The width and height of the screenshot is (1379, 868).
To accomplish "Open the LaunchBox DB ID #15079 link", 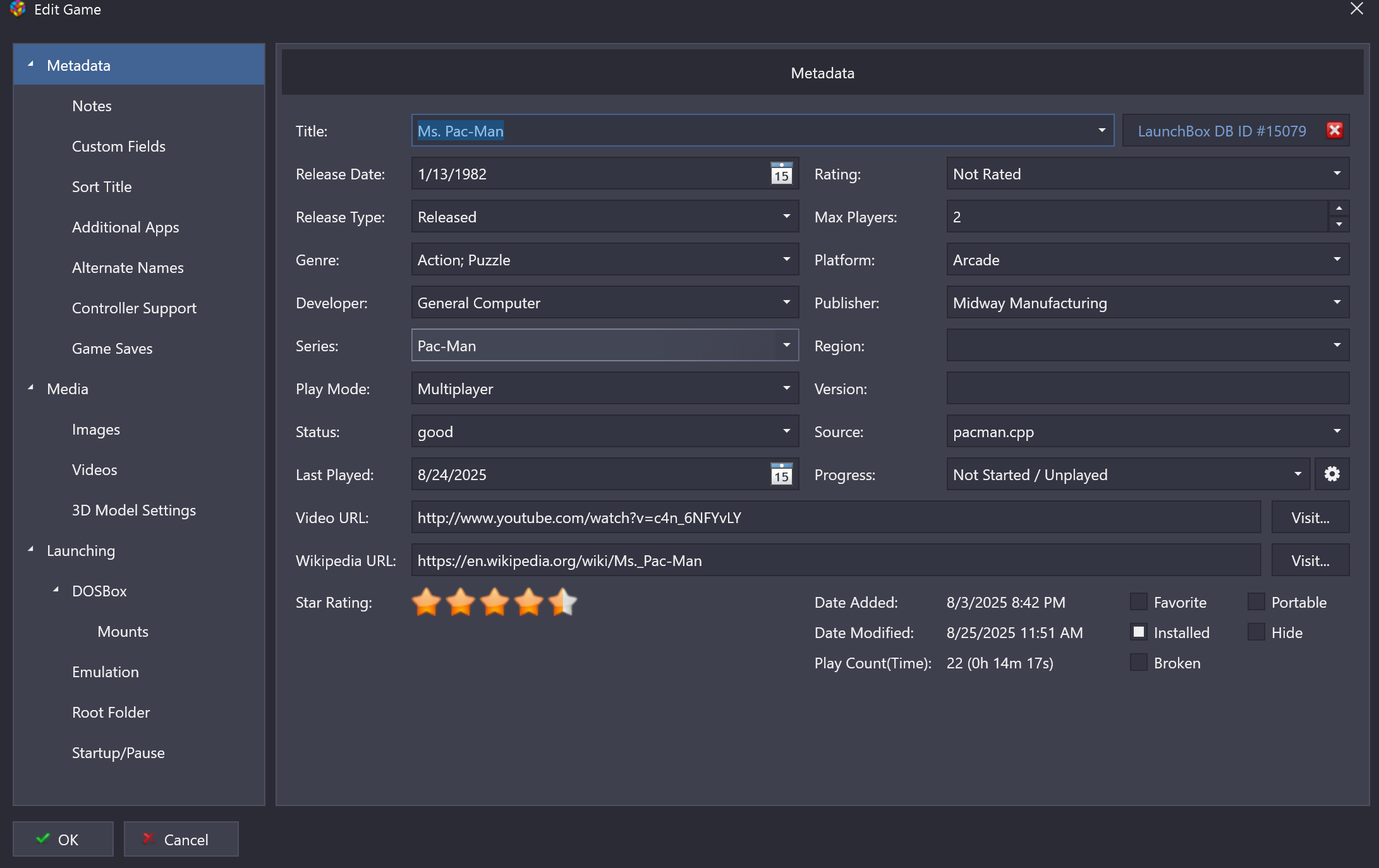I will pyautogui.click(x=1222, y=131).
